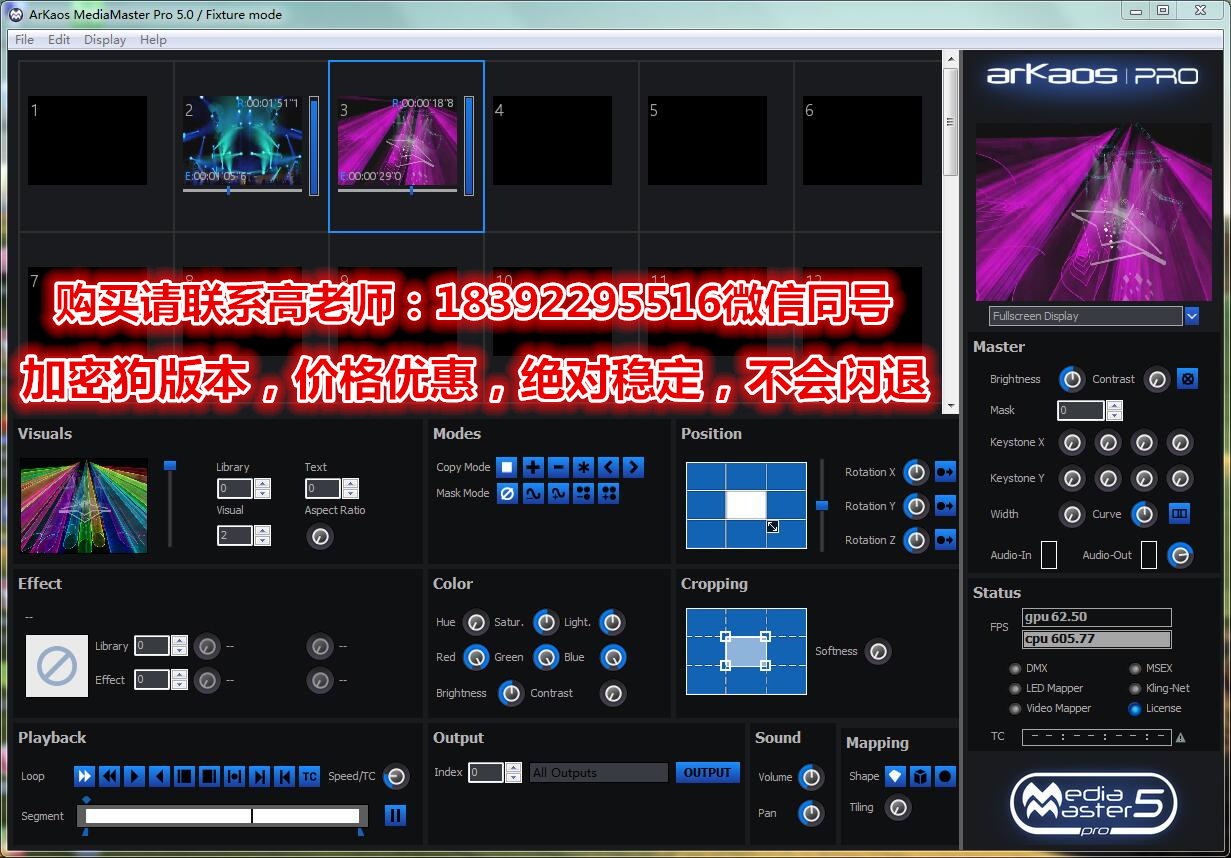The width and height of the screenshot is (1231, 858).
Task: Select the Addition copy mode plus icon
Action: click(533, 467)
